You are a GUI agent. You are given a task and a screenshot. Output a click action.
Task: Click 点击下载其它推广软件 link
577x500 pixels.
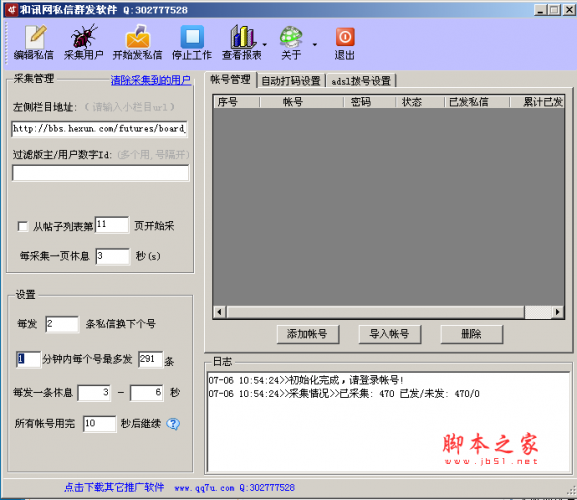[114, 487]
